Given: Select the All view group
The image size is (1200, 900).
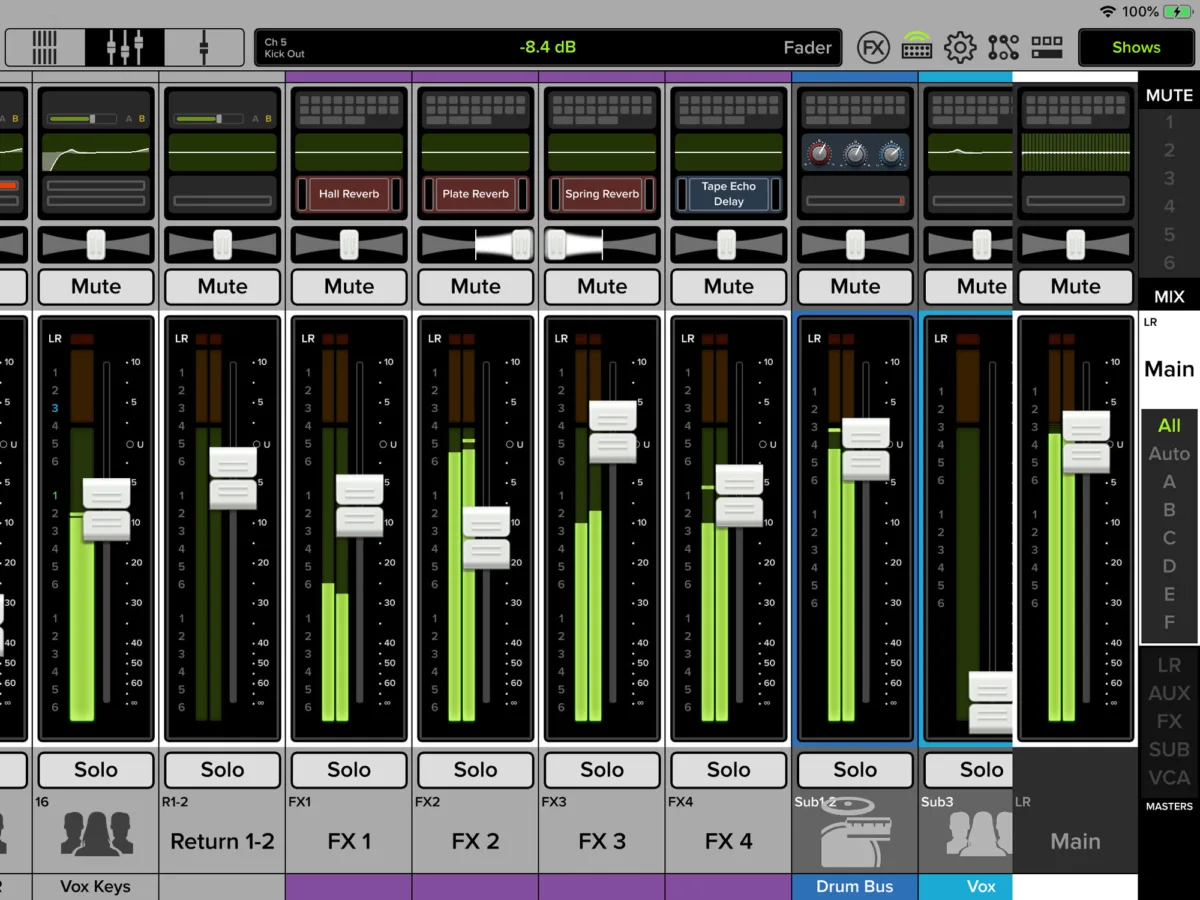Looking at the screenshot, I should click(1169, 425).
